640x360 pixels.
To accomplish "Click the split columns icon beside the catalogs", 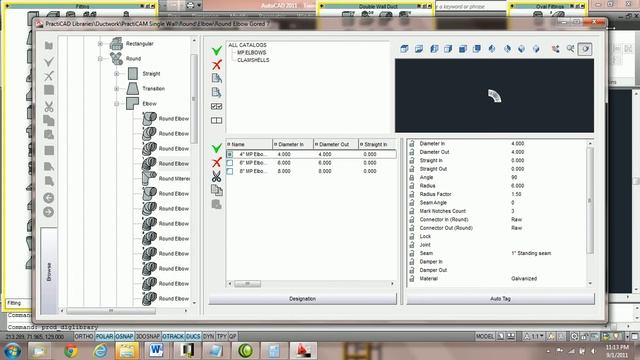I will click(216, 120).
